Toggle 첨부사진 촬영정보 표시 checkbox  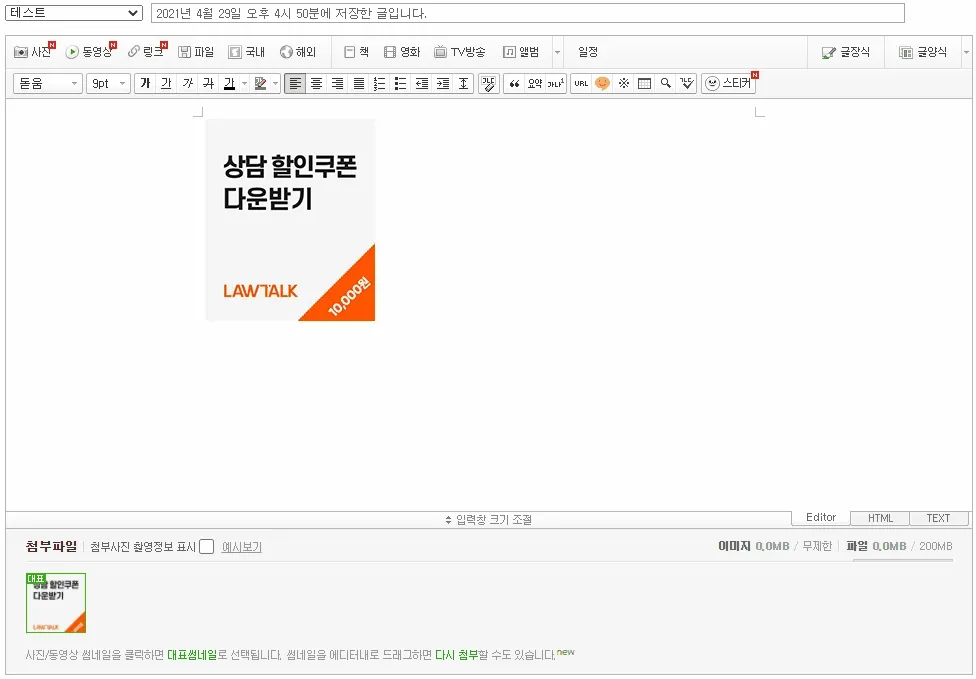click(207, 546)
